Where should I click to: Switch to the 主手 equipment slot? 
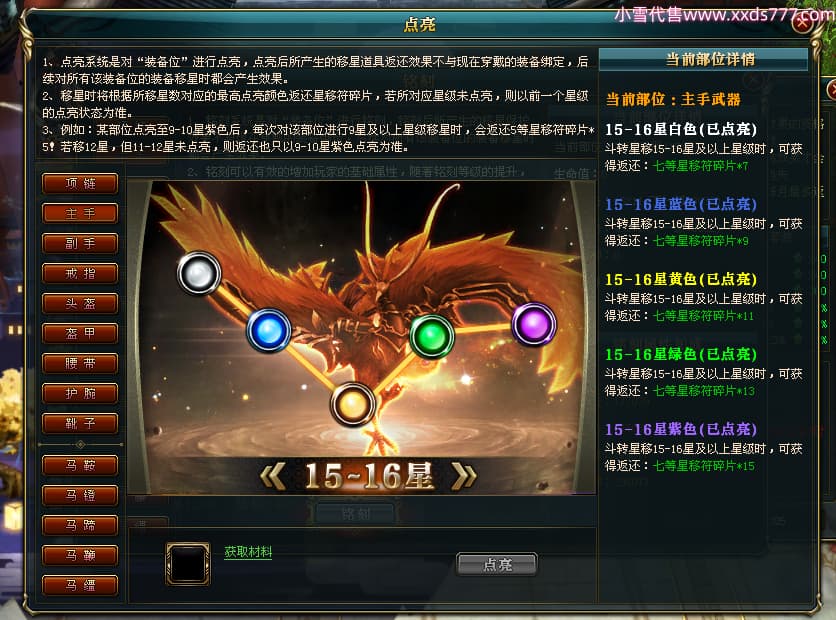pyautogui.click(x=80, y=213)
